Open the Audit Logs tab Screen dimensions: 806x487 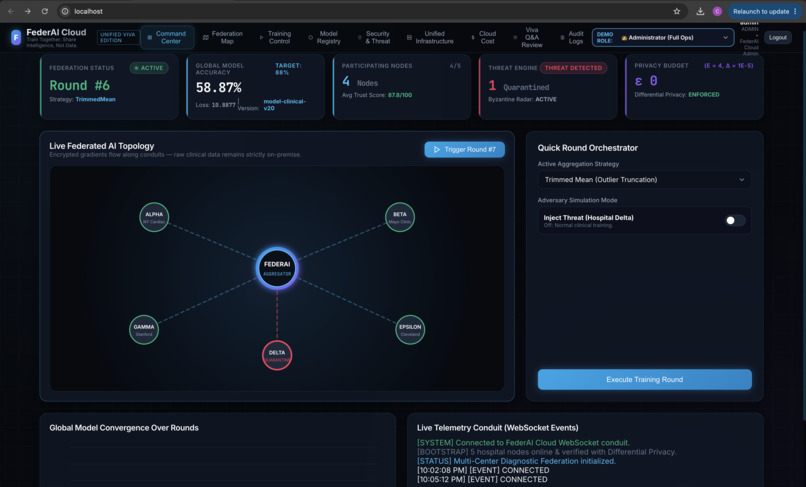tap(572, 37)
